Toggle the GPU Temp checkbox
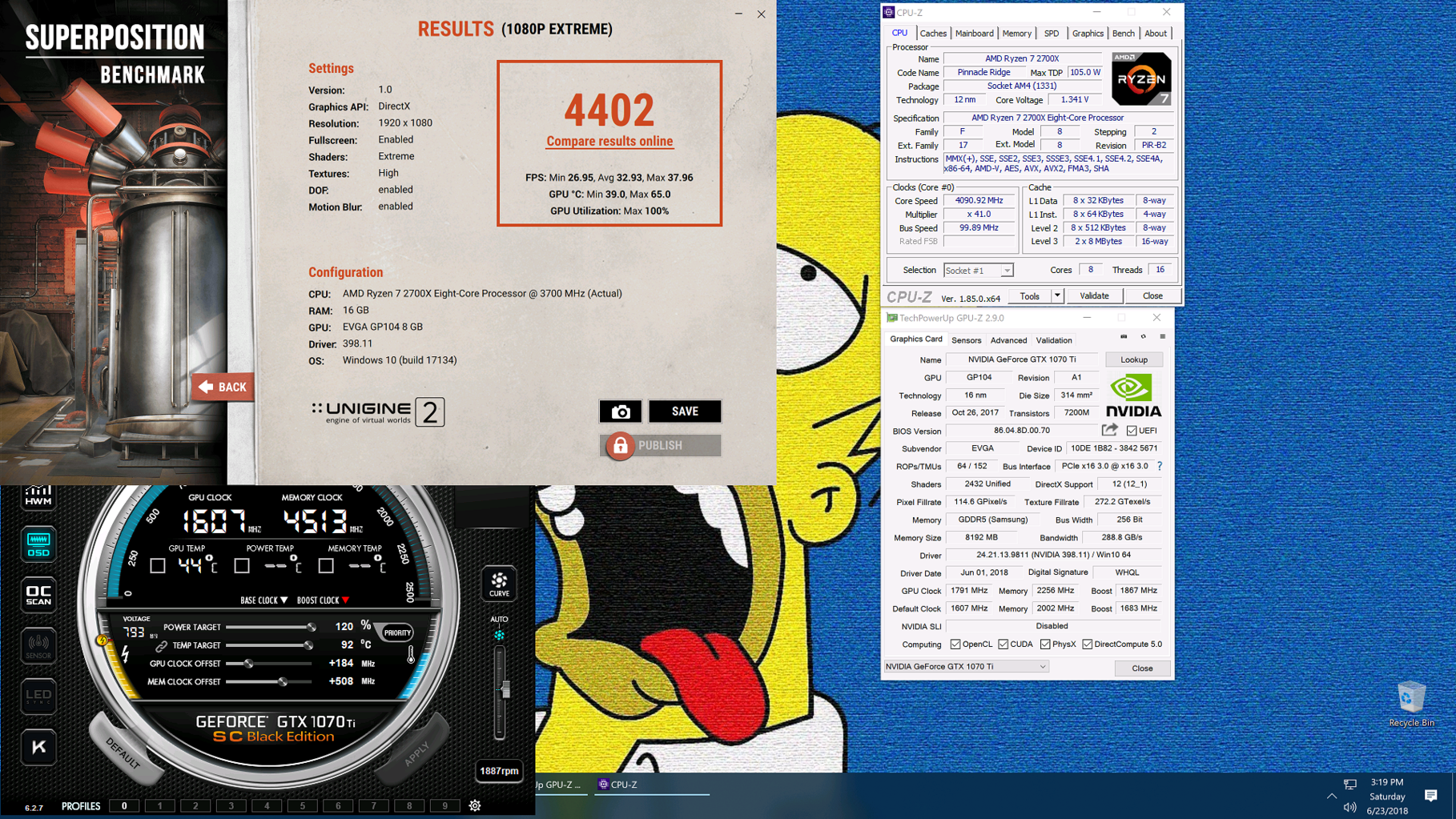This screenshot has width=1456, height=819. (x=158, y=566)
